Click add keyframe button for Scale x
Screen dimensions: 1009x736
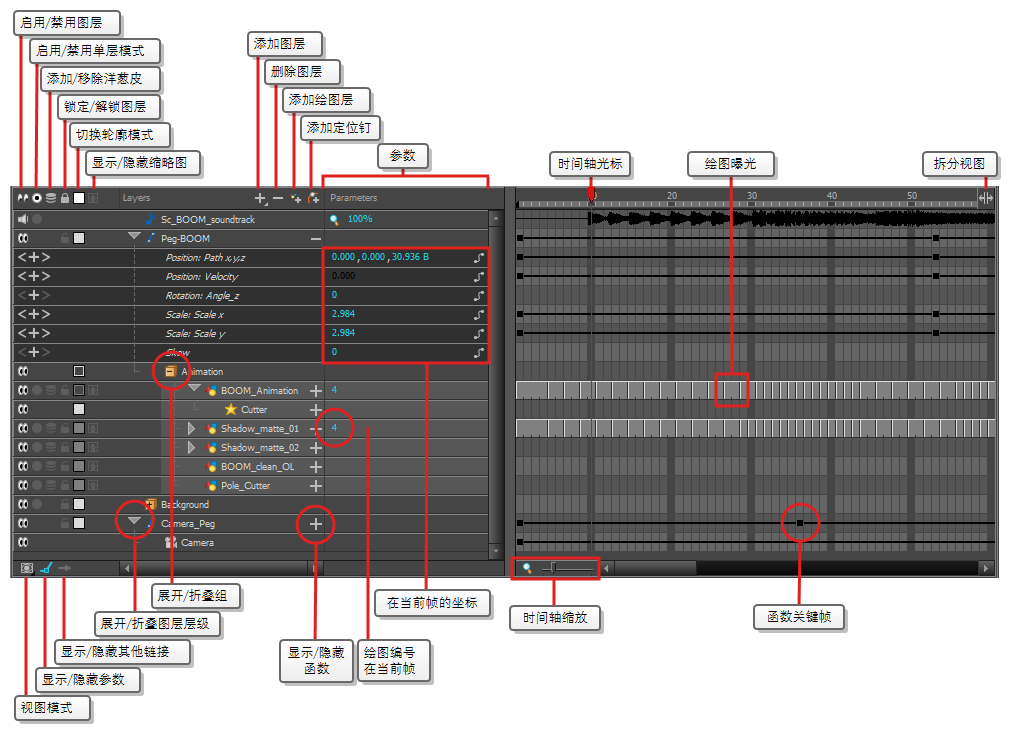pos(34,315)
